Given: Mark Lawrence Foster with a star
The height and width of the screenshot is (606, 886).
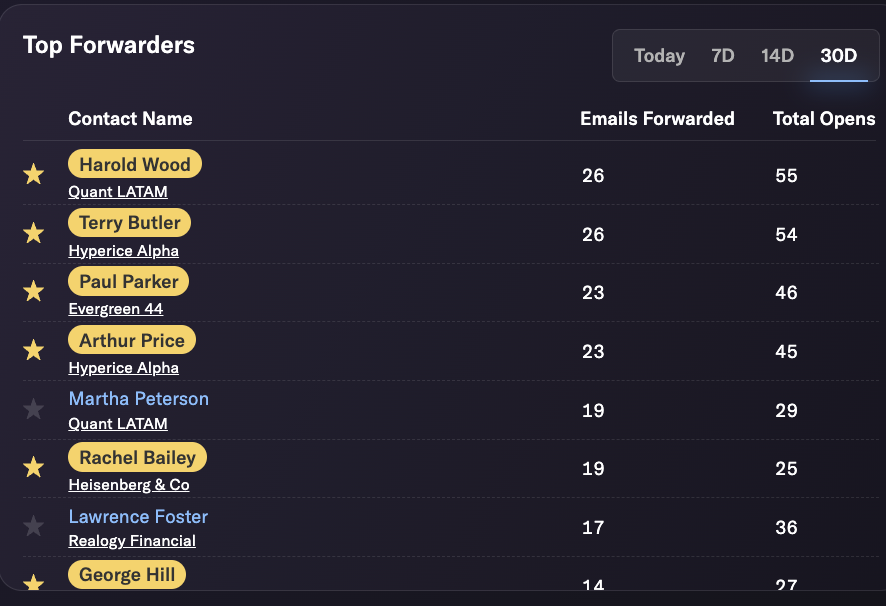Looking at the screenshot, I should pyautogui.click(x=33, y=526).
